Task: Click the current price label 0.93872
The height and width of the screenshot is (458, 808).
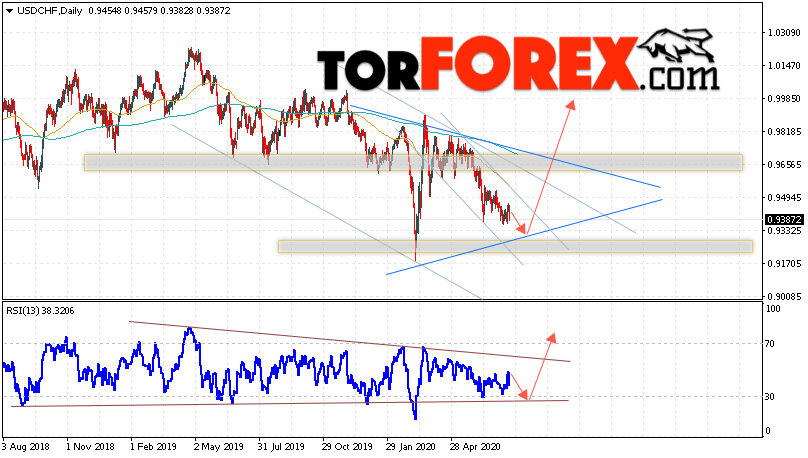Action: (784, 220)
